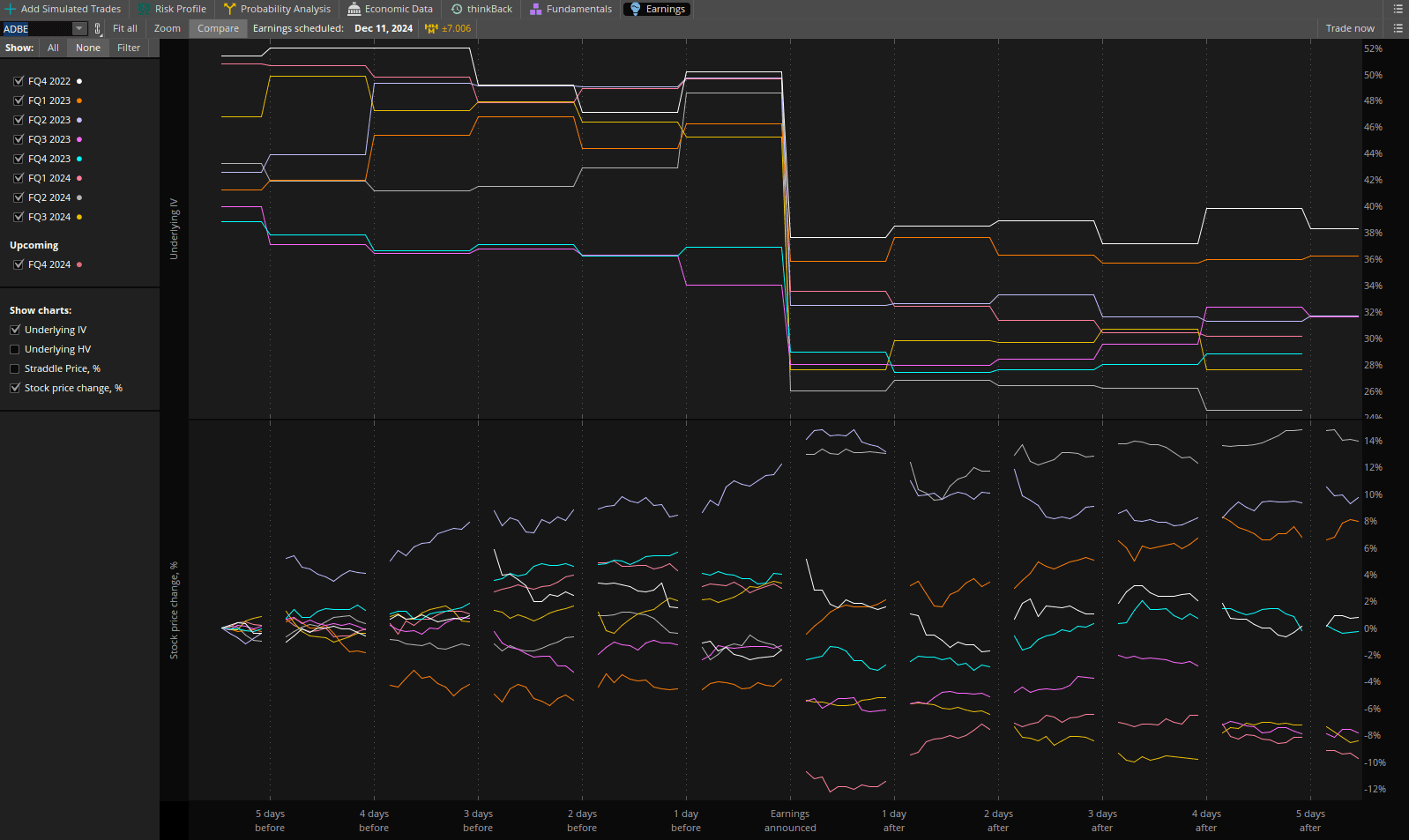This screenshot has height=840, width=1409.
Task: Uncheck the FQ1 2023 checkbox
Action: pyautogui.click(x=19, y=100)
